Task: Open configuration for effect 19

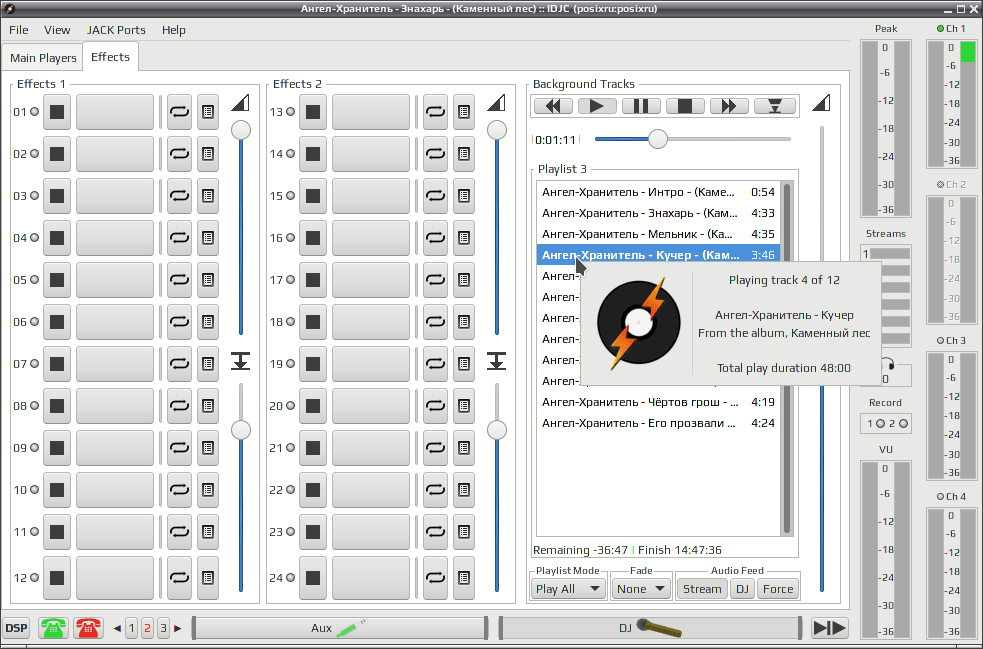Action: click(464, 364)
